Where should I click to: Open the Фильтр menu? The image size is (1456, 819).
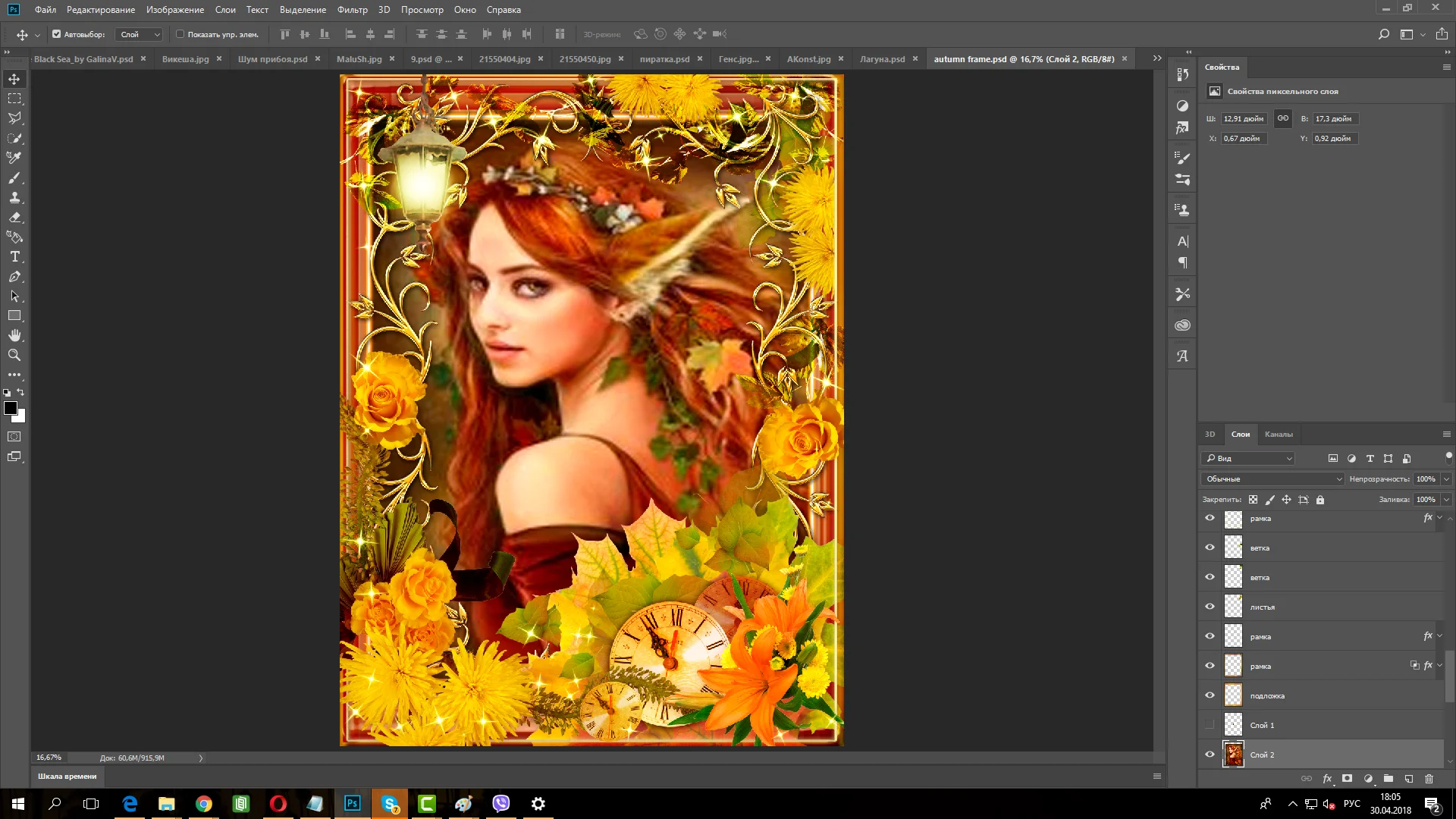(352, 10)
